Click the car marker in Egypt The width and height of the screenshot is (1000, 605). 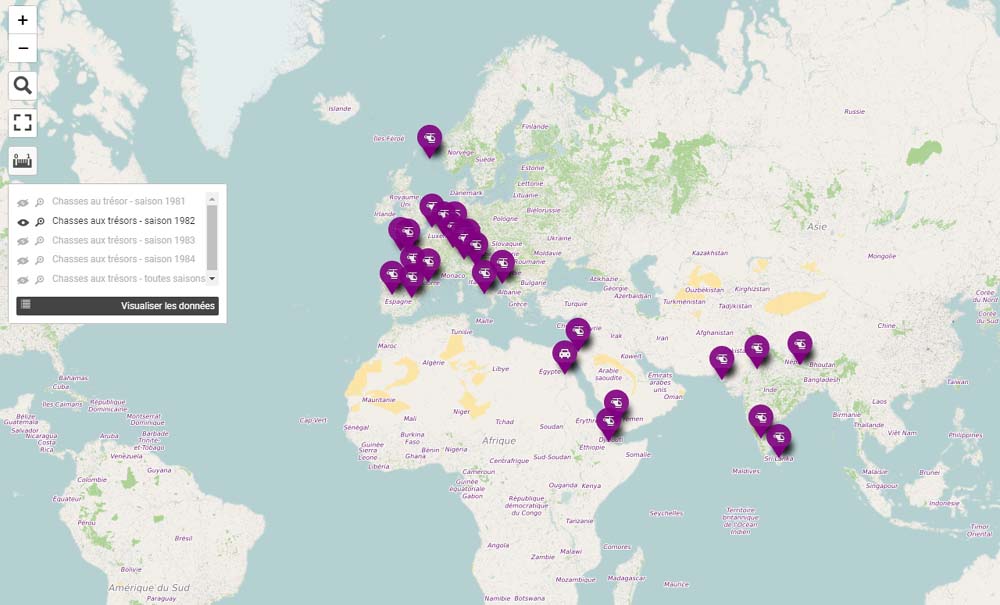tap(565, 353)
